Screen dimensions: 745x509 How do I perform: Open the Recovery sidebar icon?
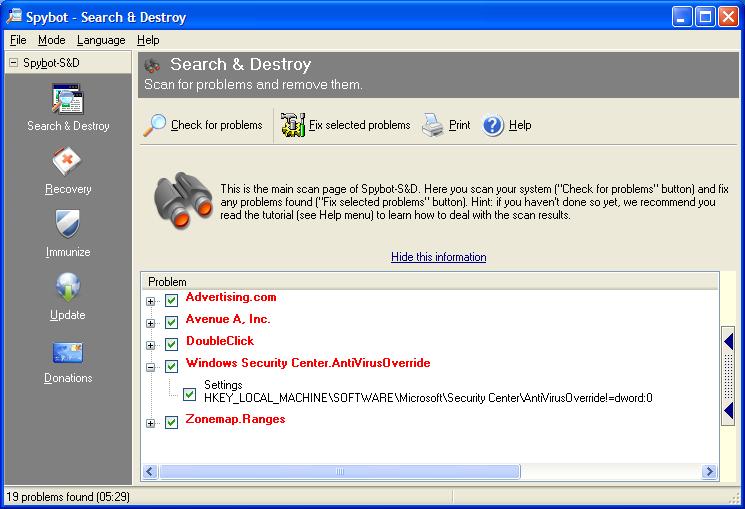pos(67,162)
